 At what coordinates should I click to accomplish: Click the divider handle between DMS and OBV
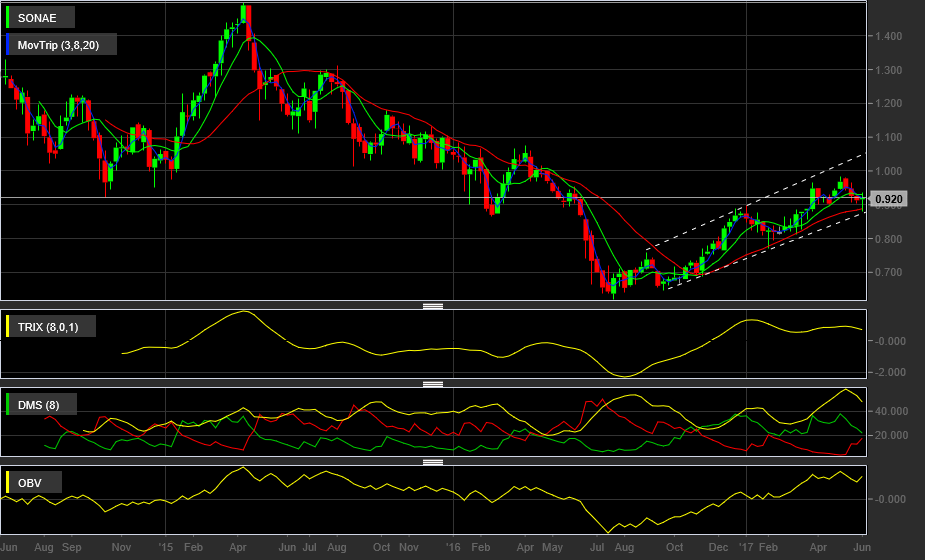pos(433,462)
